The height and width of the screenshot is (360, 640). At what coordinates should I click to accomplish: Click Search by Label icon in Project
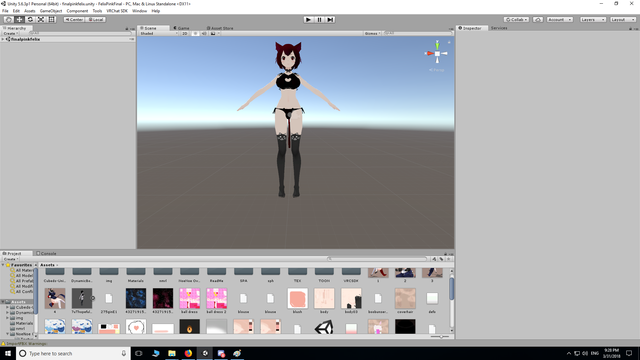click(441, 259)
